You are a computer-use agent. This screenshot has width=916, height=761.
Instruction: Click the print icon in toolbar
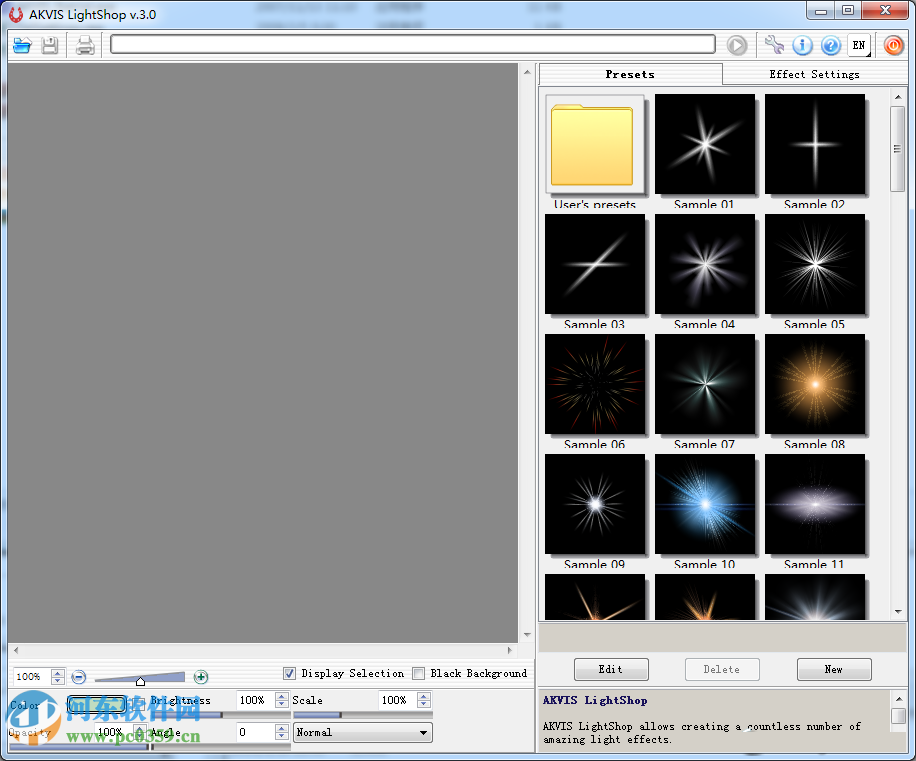[85, 45]
